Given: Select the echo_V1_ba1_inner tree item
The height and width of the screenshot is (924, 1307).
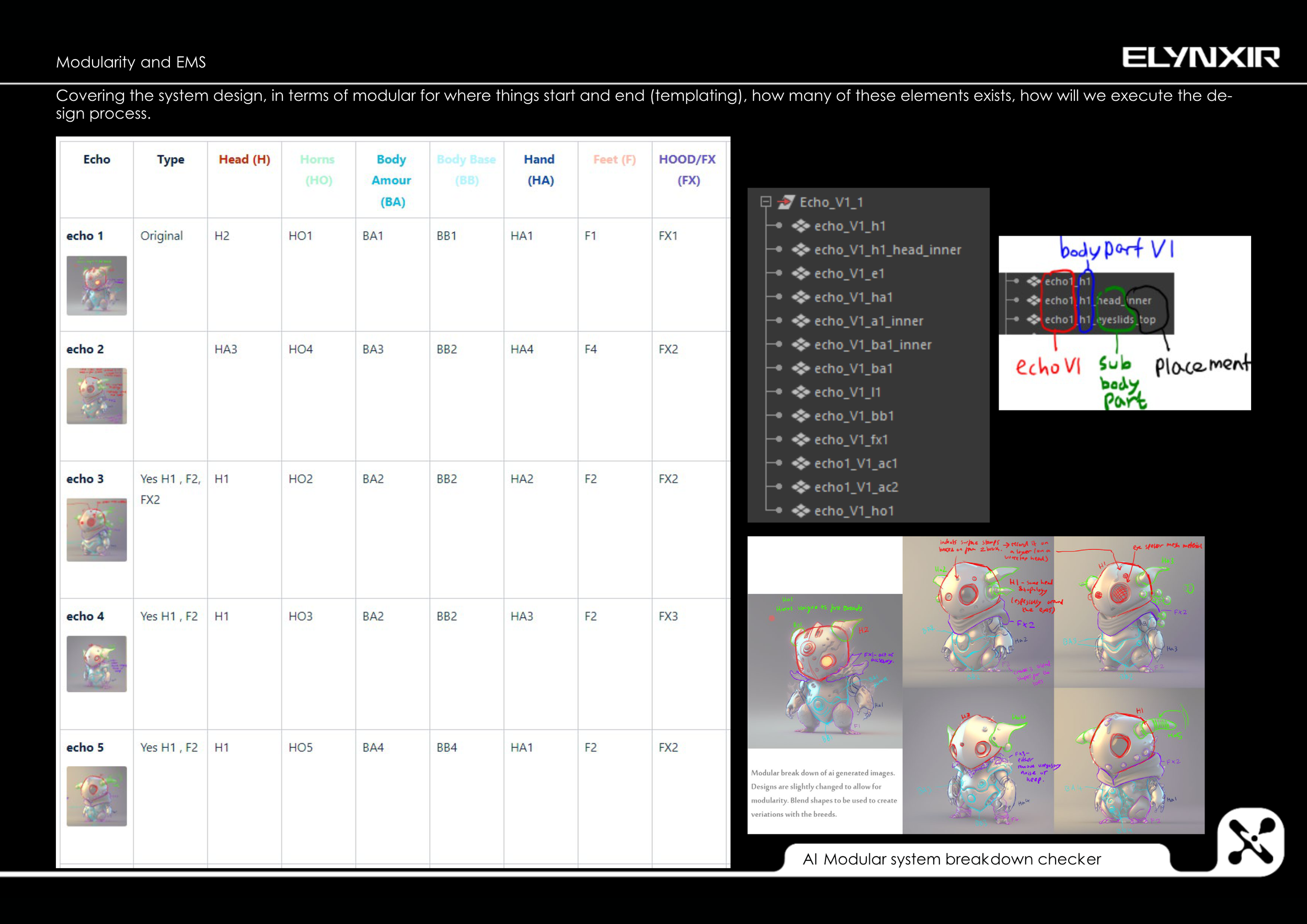Looking at the screenshot, I should point(872,345).
